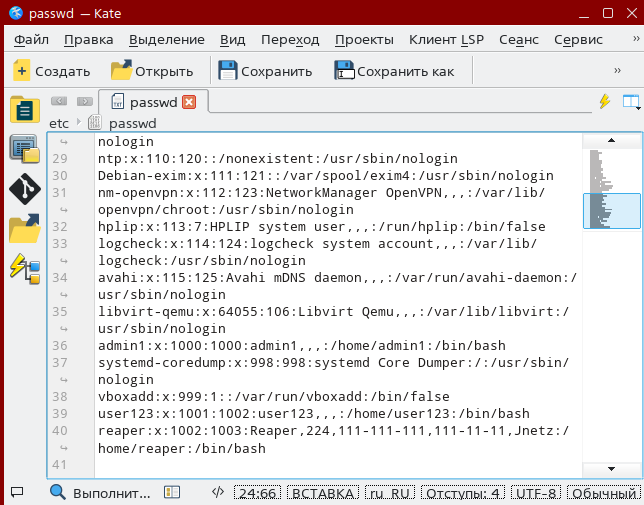Open the Projects panel in sidebar

(25, 149)
